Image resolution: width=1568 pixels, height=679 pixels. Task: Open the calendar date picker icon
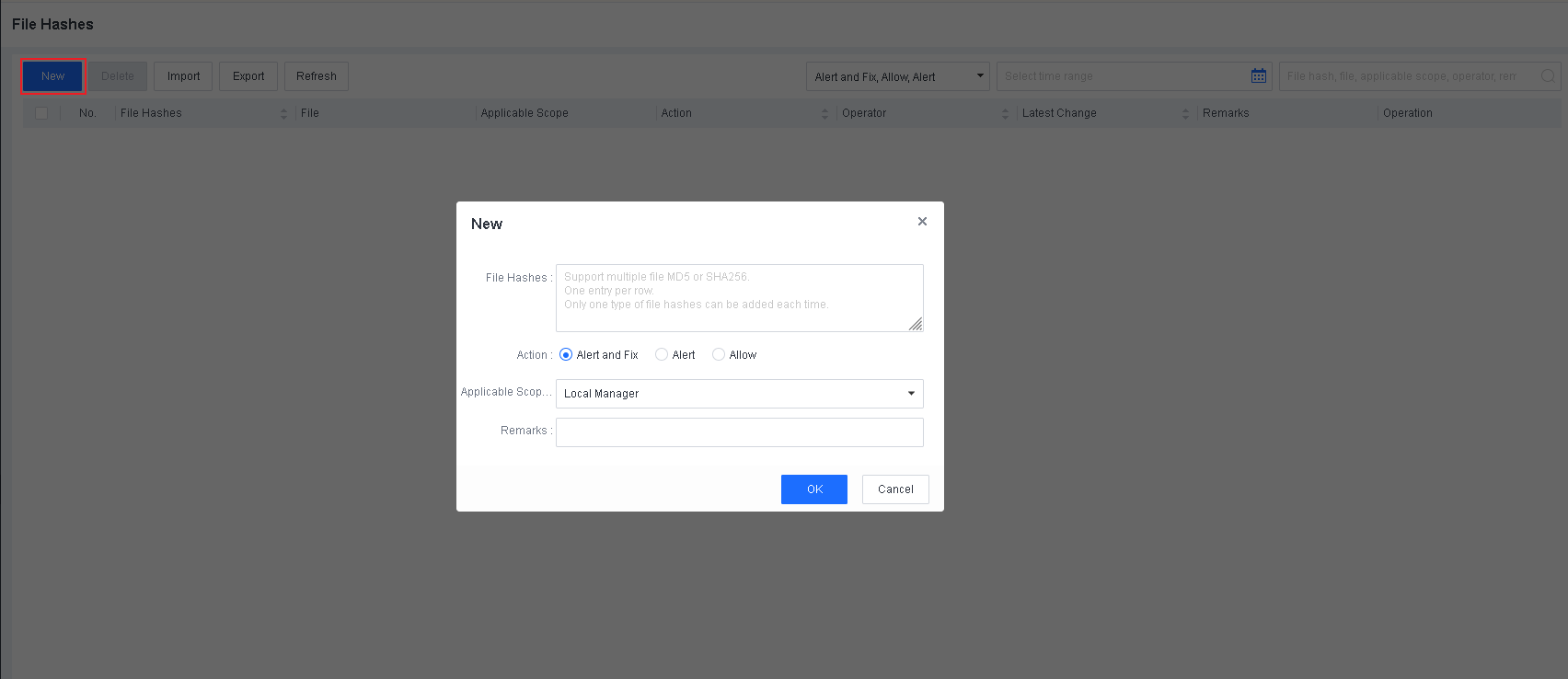pyautogui.click(x=1258, y=76)
